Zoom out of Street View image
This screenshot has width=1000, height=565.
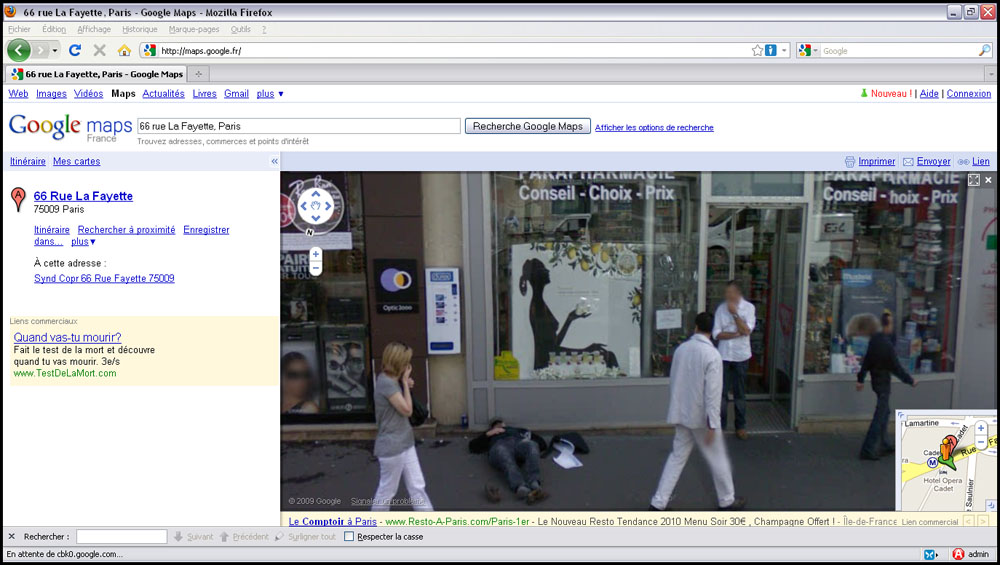(315, 267)
